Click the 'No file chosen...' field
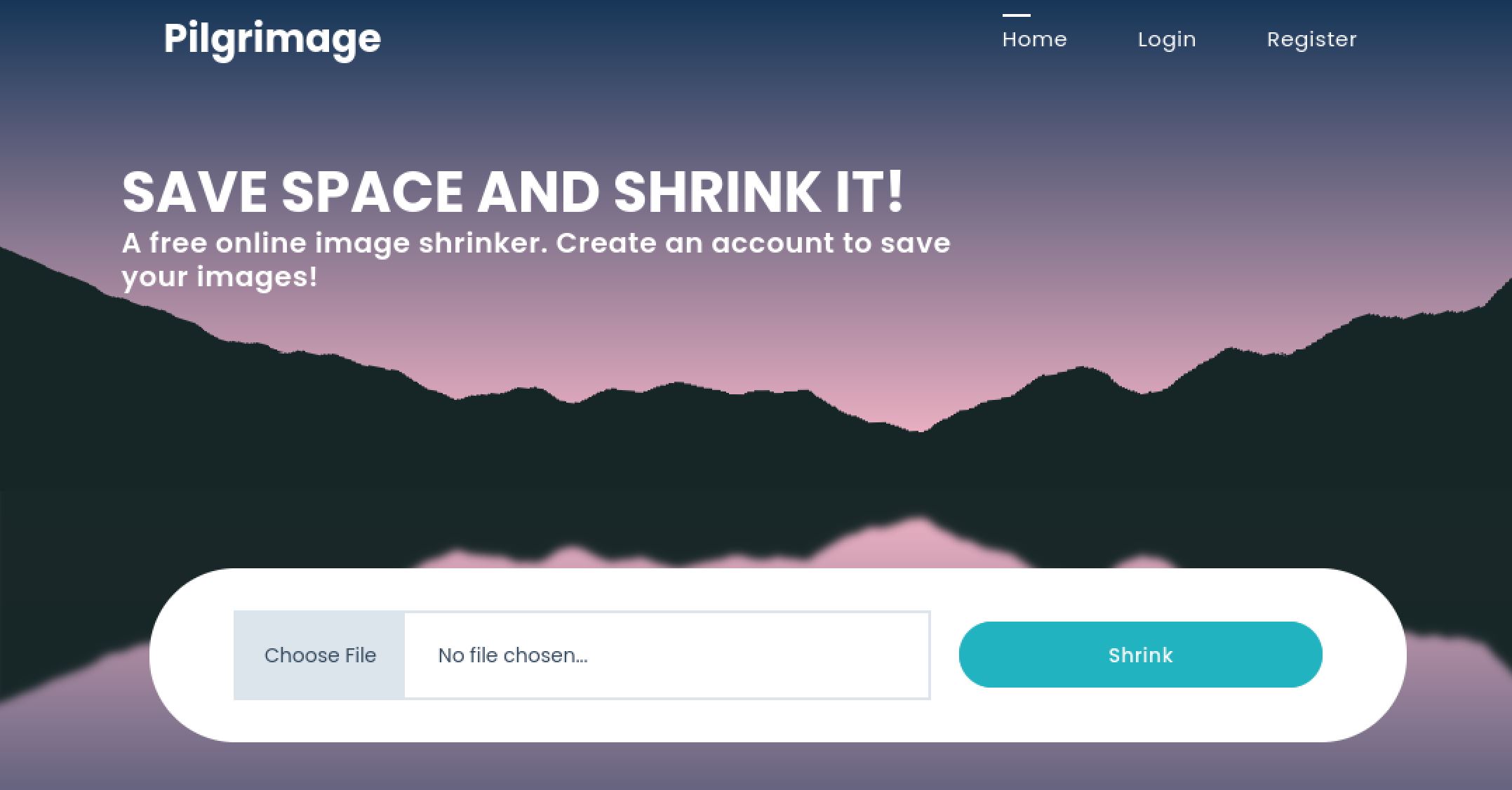1512x790 pixels. [667, 655]
